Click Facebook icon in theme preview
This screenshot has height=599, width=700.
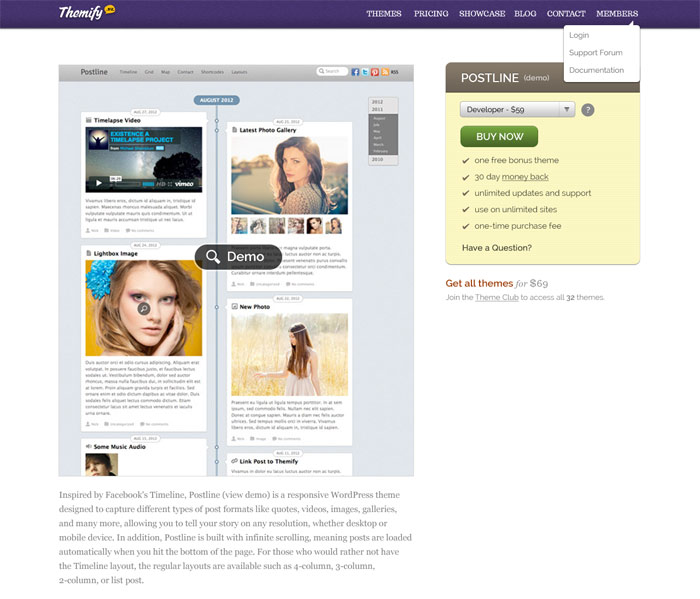pos(355,72)
